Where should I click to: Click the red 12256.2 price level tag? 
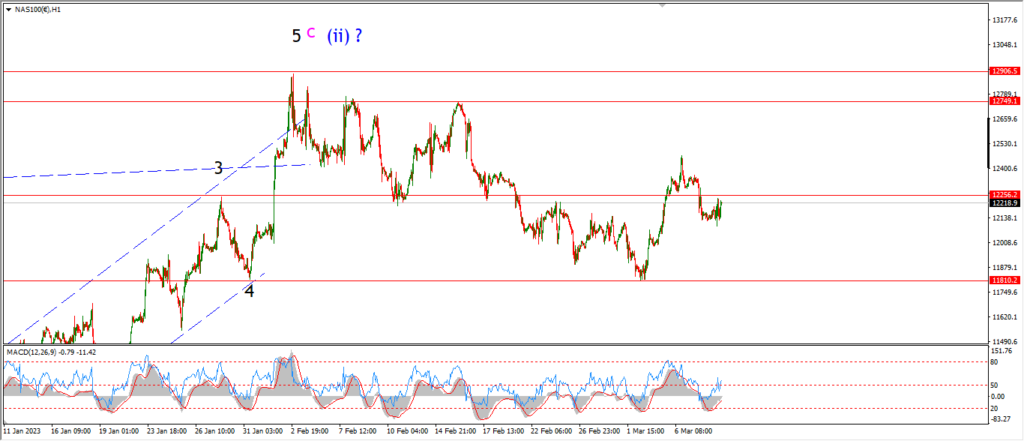coord(1003,195)
